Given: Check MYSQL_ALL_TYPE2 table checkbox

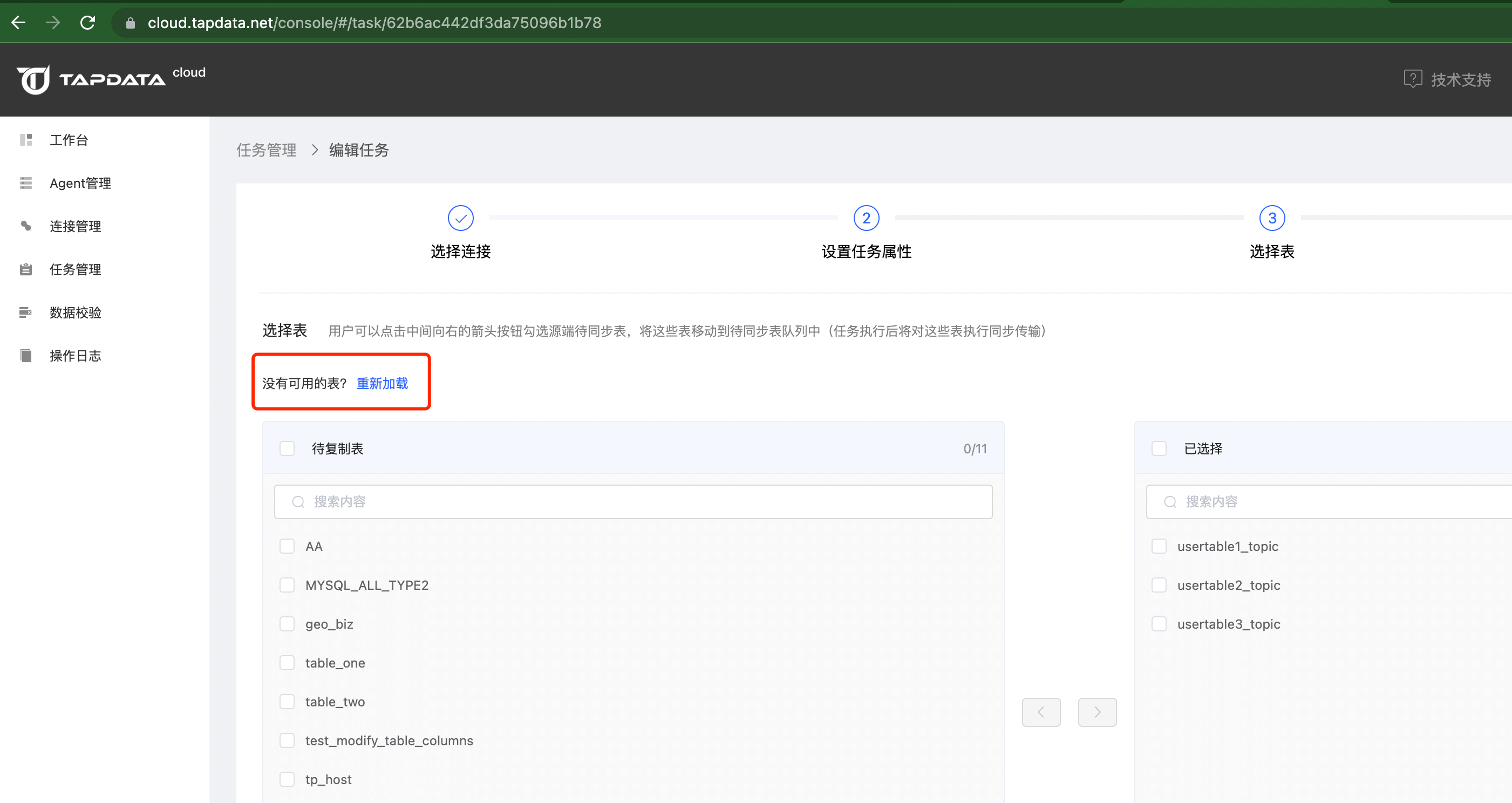Looking at the screenshot, I should (287, 585).
